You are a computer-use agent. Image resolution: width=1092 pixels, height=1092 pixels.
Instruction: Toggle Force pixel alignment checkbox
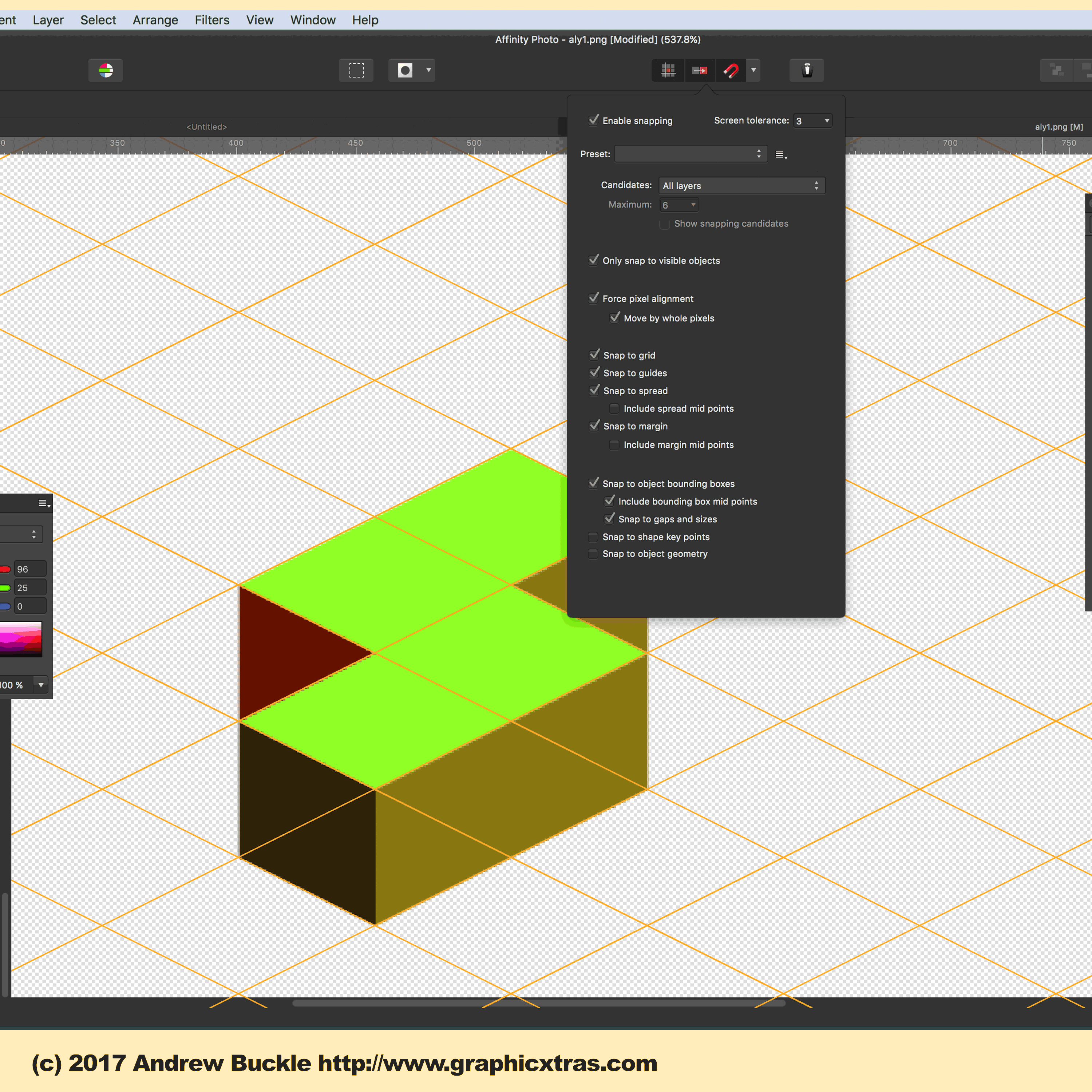(593, 298)
